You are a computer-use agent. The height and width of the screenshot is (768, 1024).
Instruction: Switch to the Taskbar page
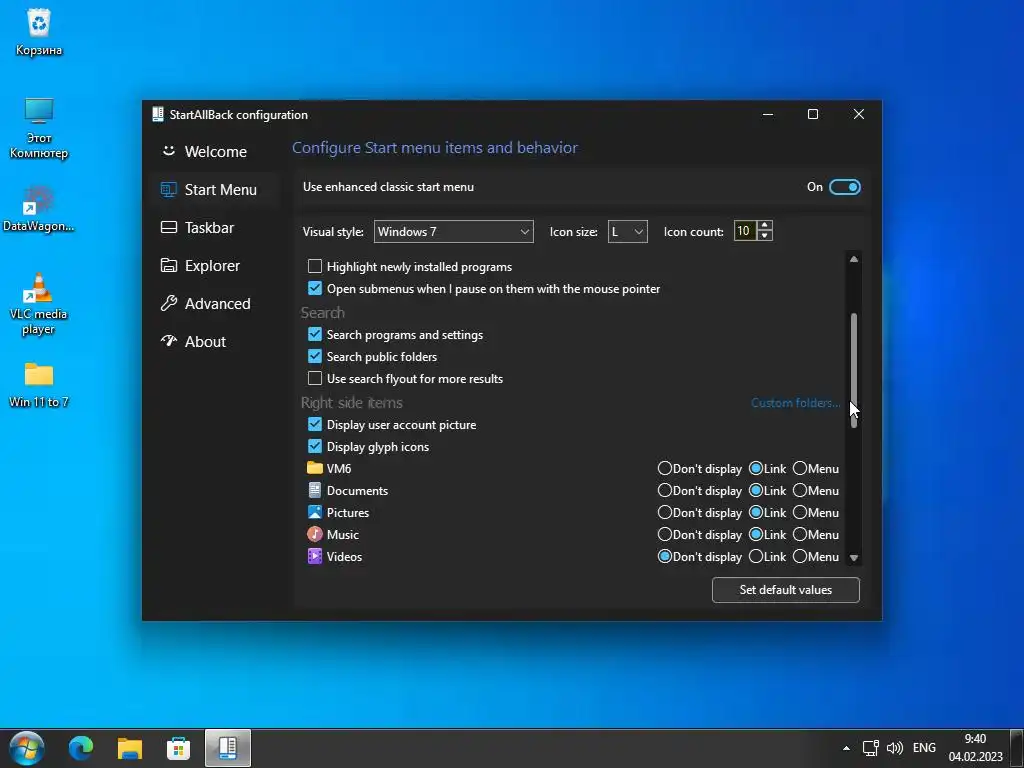(216, 227)
